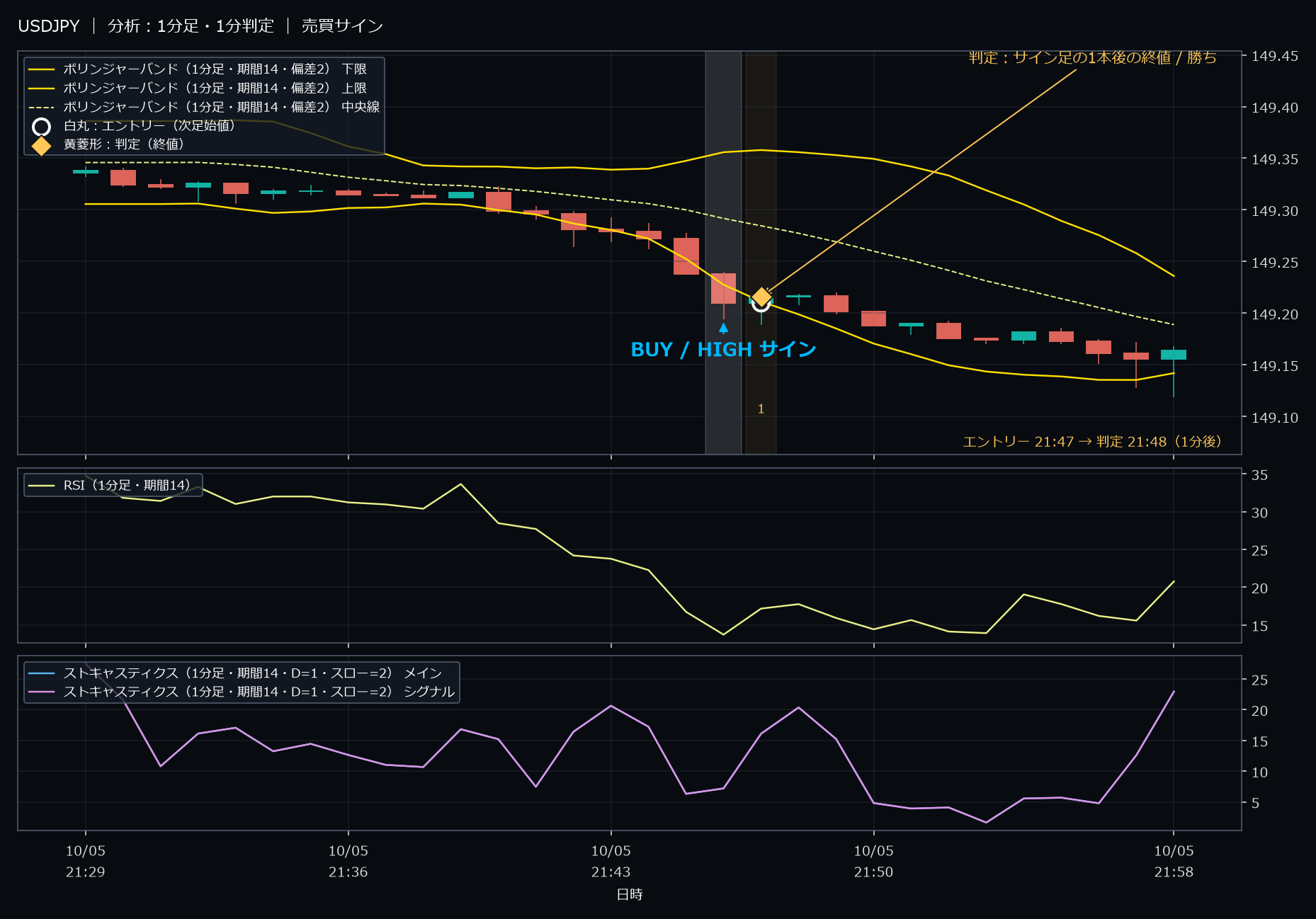1316x919 pixels.
Task: Click price axis label 149.20
Action: 1274,314
